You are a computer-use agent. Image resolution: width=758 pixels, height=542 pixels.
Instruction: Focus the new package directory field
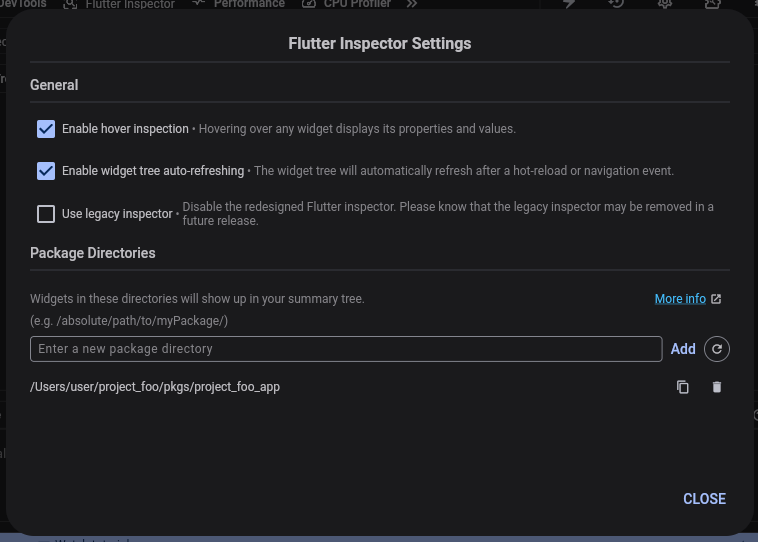point(346,349)
